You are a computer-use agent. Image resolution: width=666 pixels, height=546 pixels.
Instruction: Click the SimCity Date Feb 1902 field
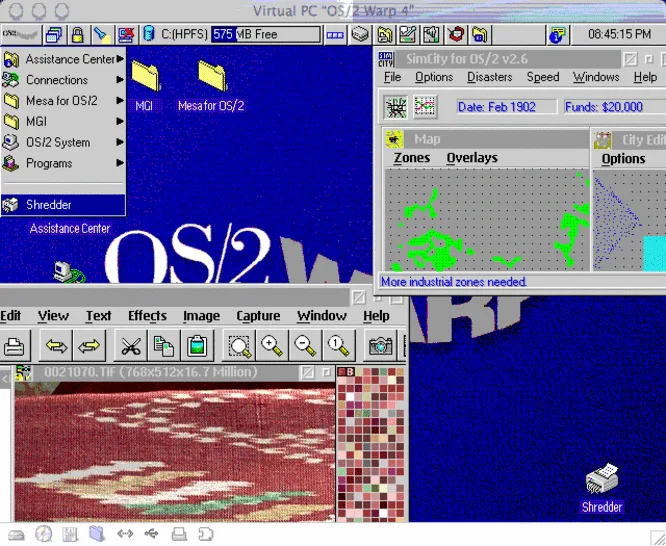point(506,107)
